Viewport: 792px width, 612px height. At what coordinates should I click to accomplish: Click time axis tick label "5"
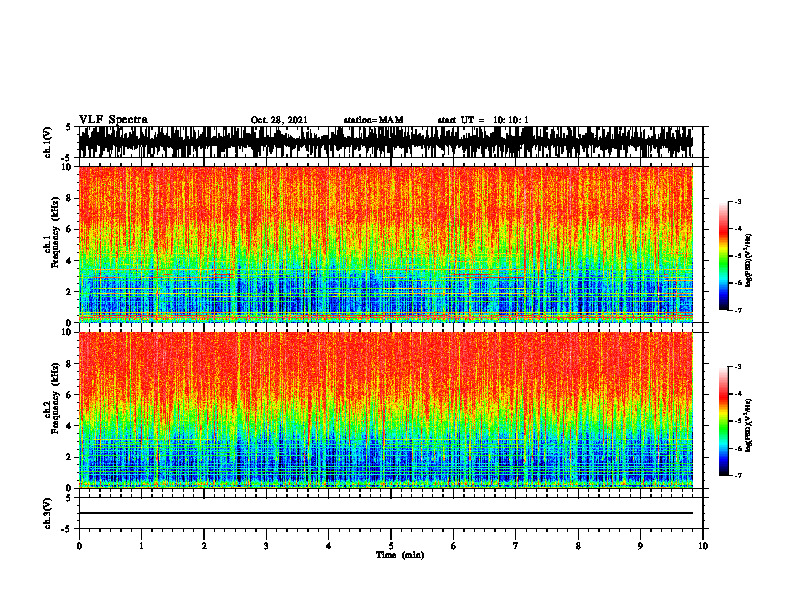[x=391, y=546]
